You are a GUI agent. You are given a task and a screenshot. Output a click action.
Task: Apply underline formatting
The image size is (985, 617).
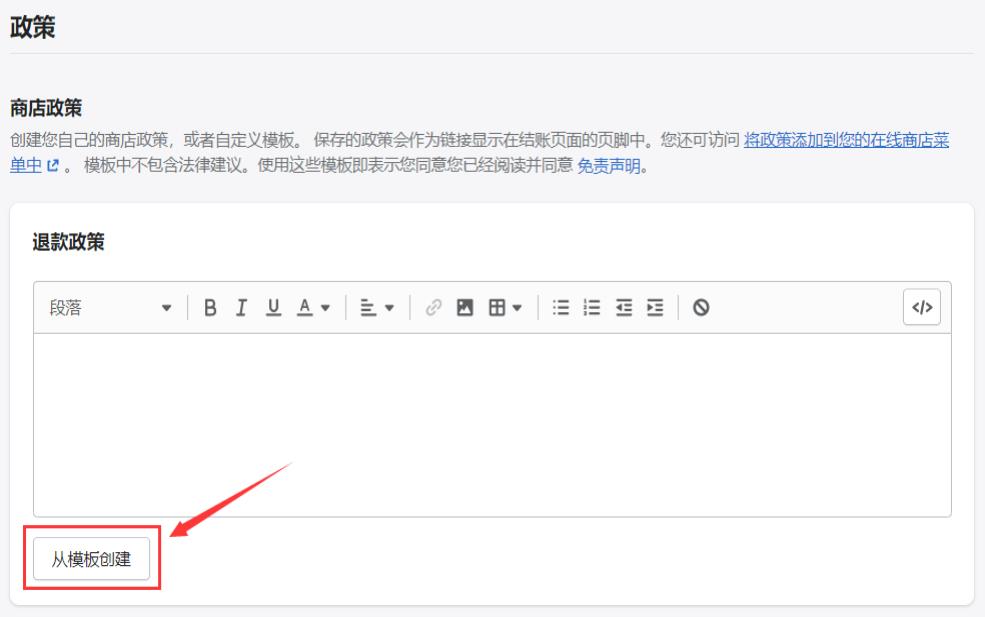tap(273, 308)
